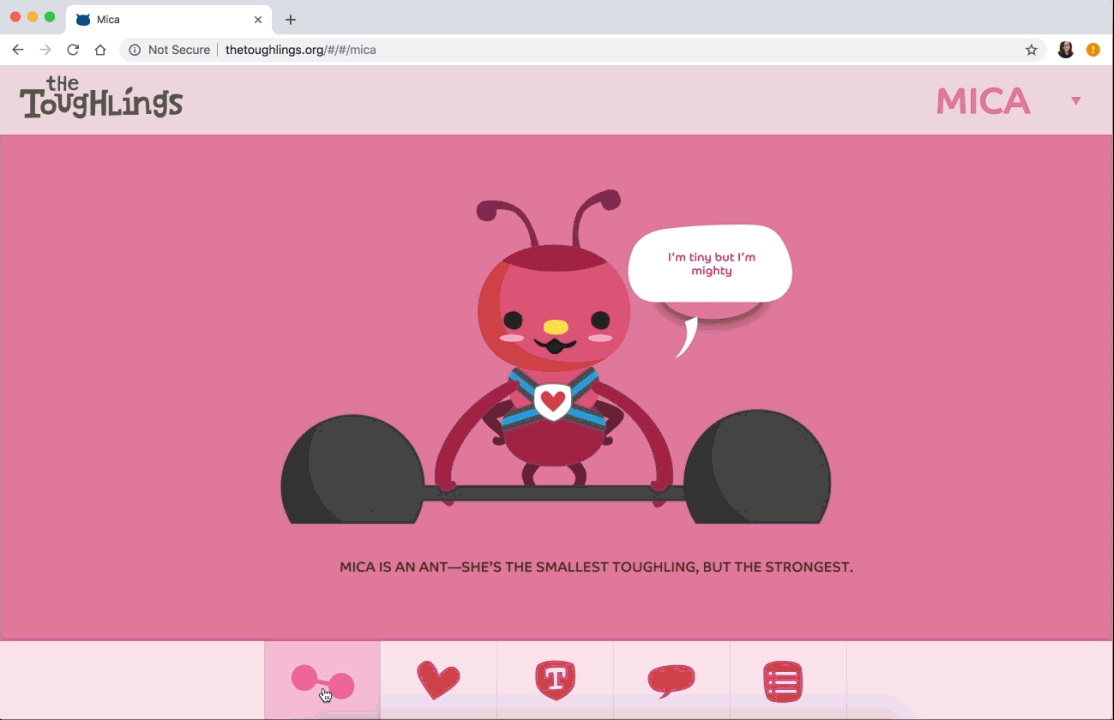Click the Mica description caption text

[x=596, y=567]
